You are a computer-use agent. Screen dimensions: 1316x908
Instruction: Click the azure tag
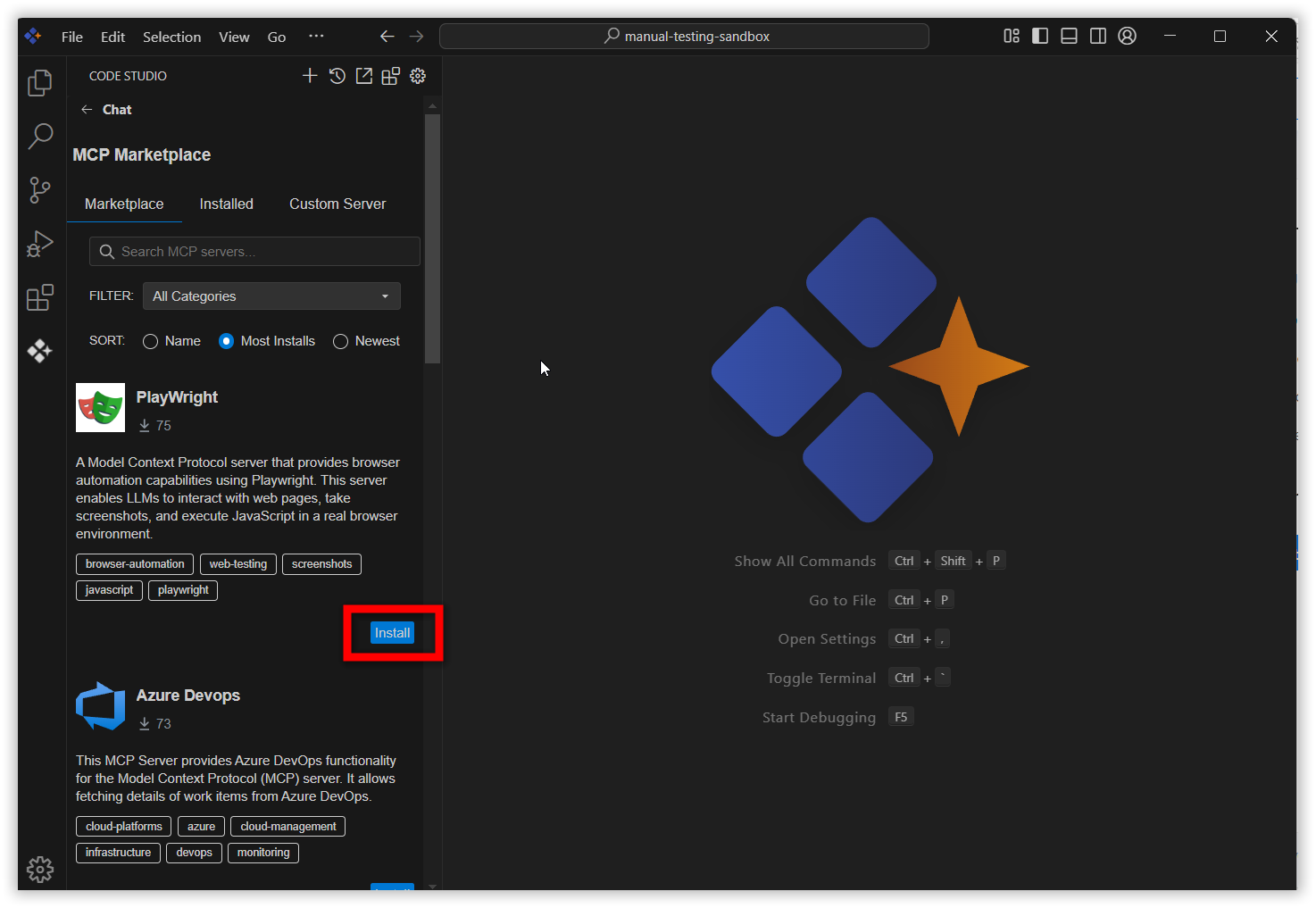click(201, 827)
